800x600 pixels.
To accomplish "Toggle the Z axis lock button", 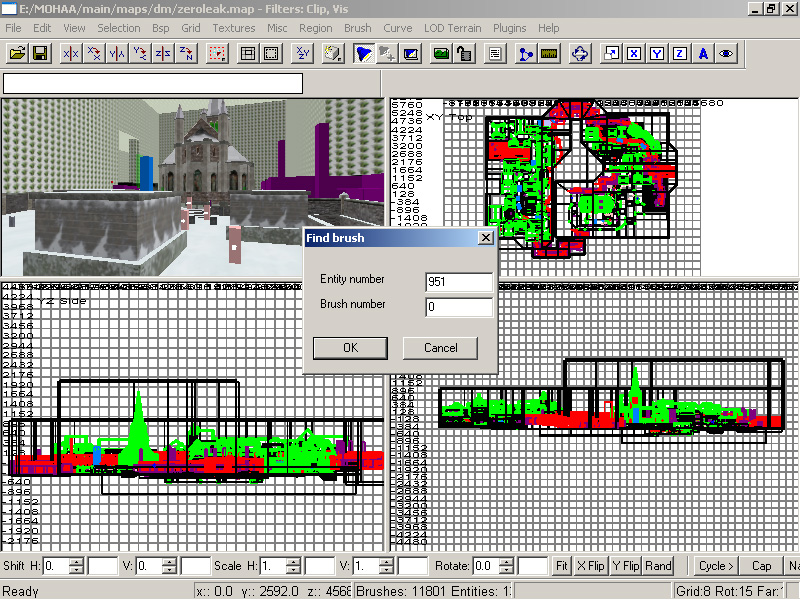I will [x=680, y=53].
